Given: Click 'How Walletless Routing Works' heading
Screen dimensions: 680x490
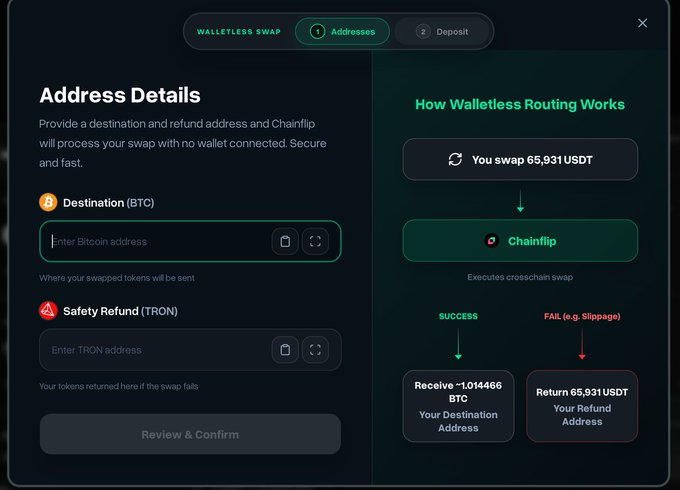Looking at the screenshot, I should tap(520, 104).
